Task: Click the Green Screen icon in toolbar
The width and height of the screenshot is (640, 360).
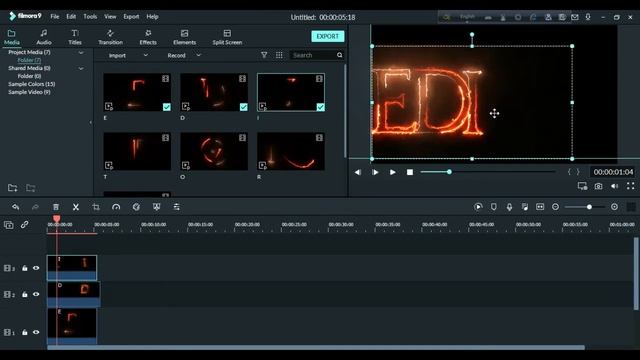Action: click(x=156, y=207)
